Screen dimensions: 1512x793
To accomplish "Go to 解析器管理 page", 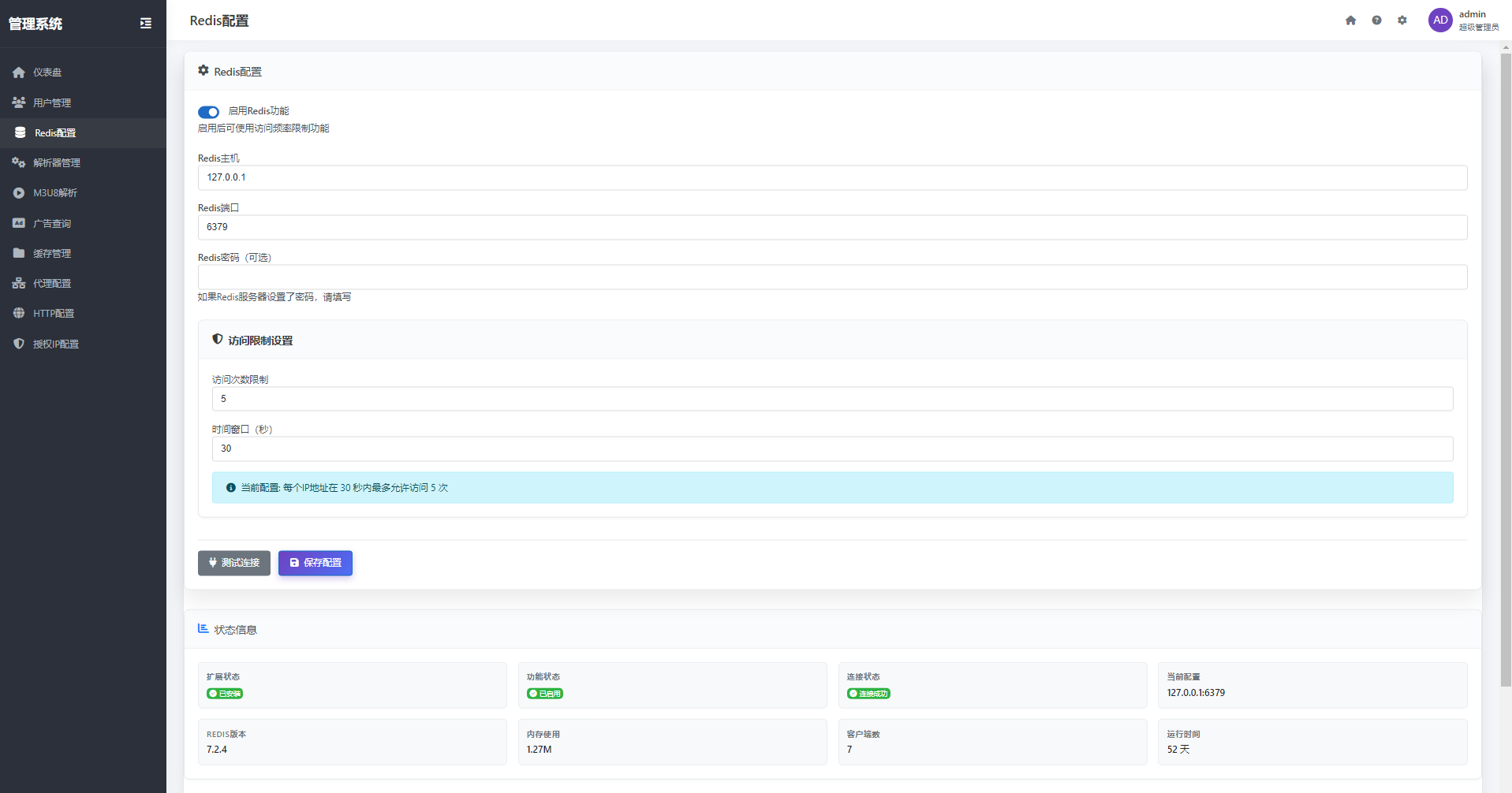I will coord(57,162).
